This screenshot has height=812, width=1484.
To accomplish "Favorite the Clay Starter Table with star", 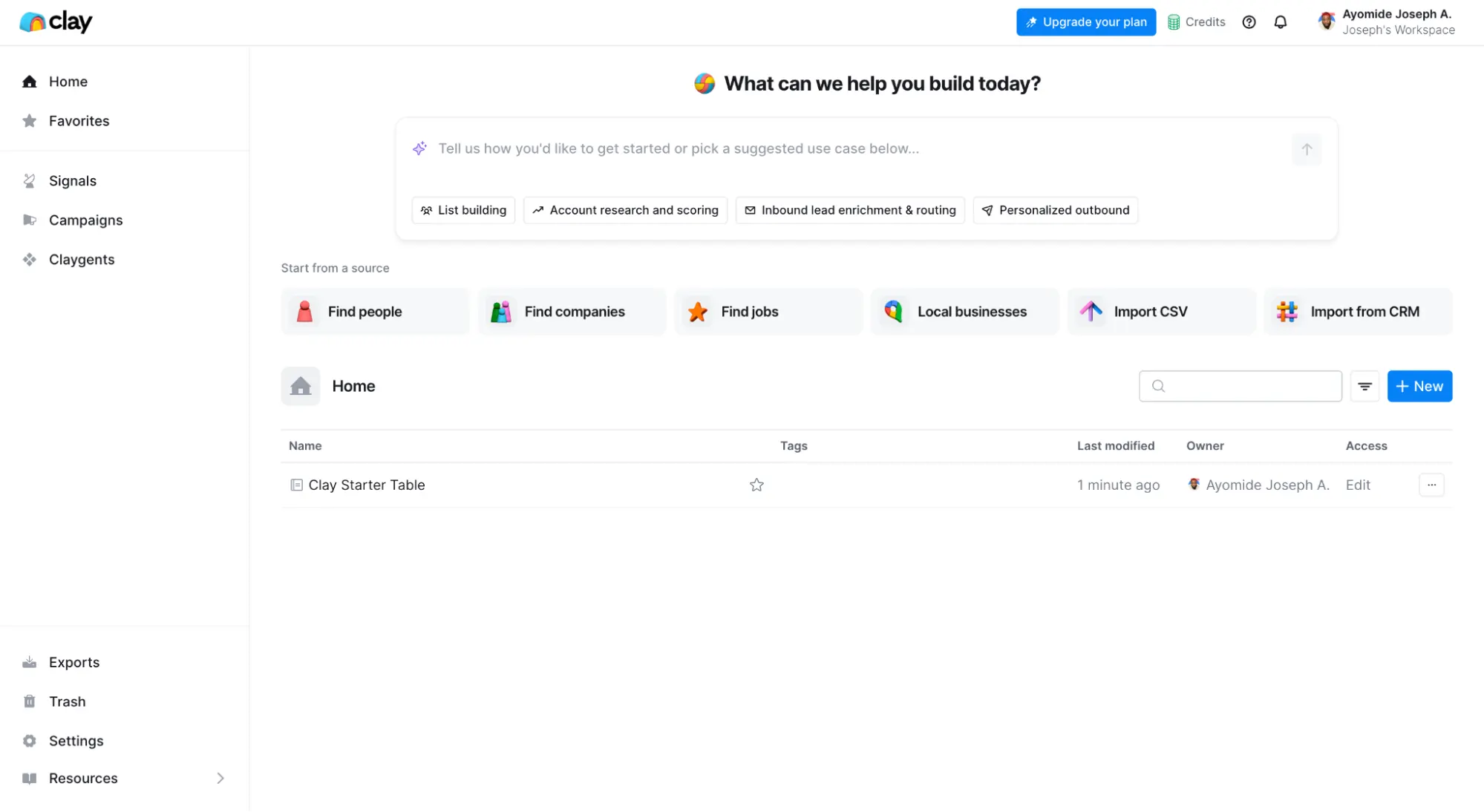I will tap(756, 485).
